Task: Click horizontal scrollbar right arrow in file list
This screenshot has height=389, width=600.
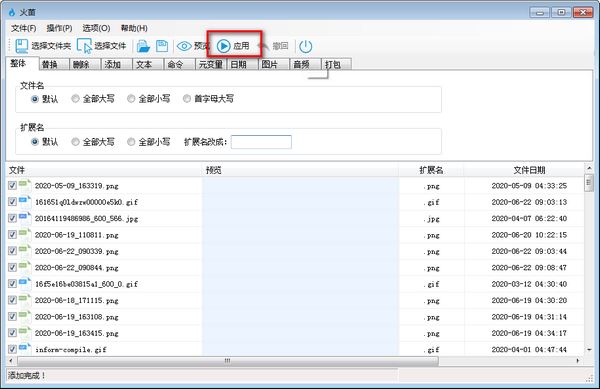Action: pyautogui.click(x=577, y=360)
